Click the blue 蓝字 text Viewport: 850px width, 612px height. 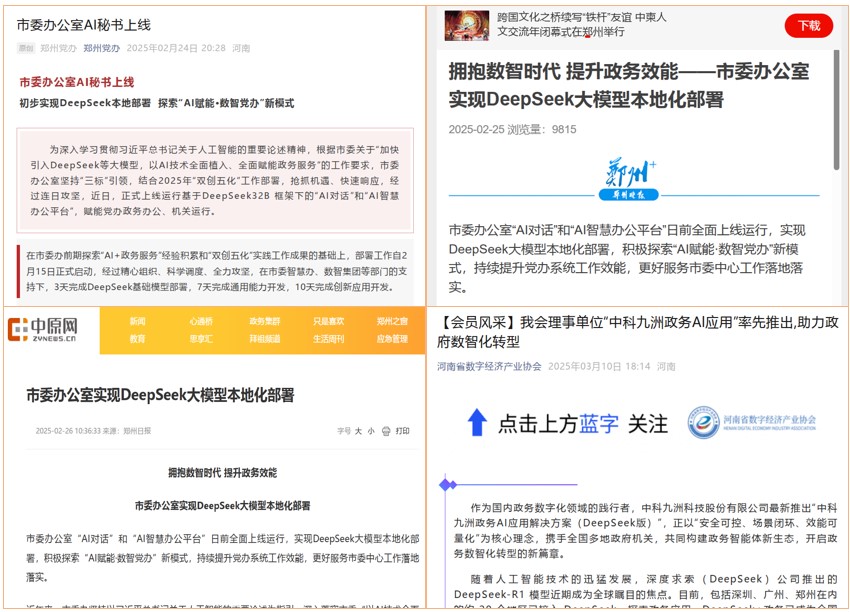[x=599, y=423]
